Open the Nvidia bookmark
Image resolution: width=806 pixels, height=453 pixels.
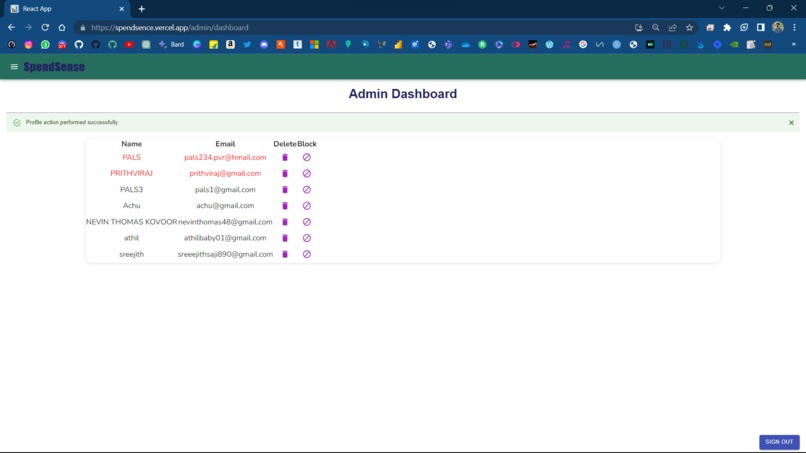coord(734,45)
